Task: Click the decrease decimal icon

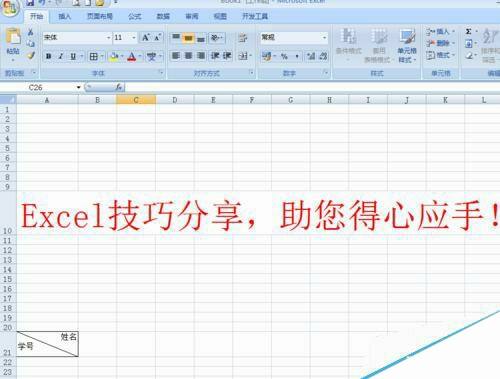Action: pos(323,56)
